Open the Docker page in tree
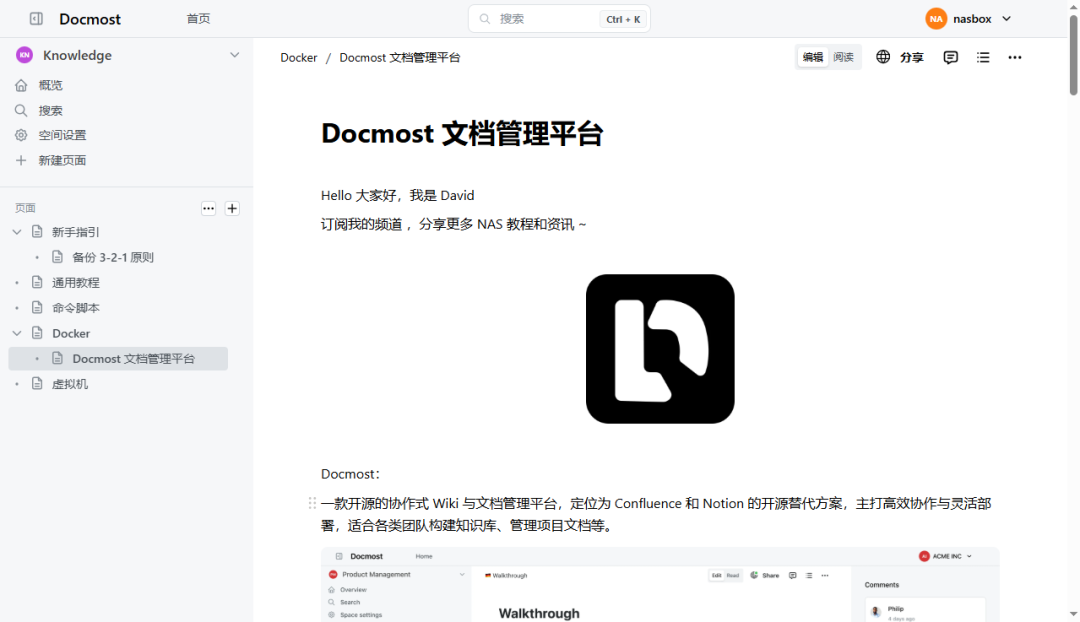 71,333
